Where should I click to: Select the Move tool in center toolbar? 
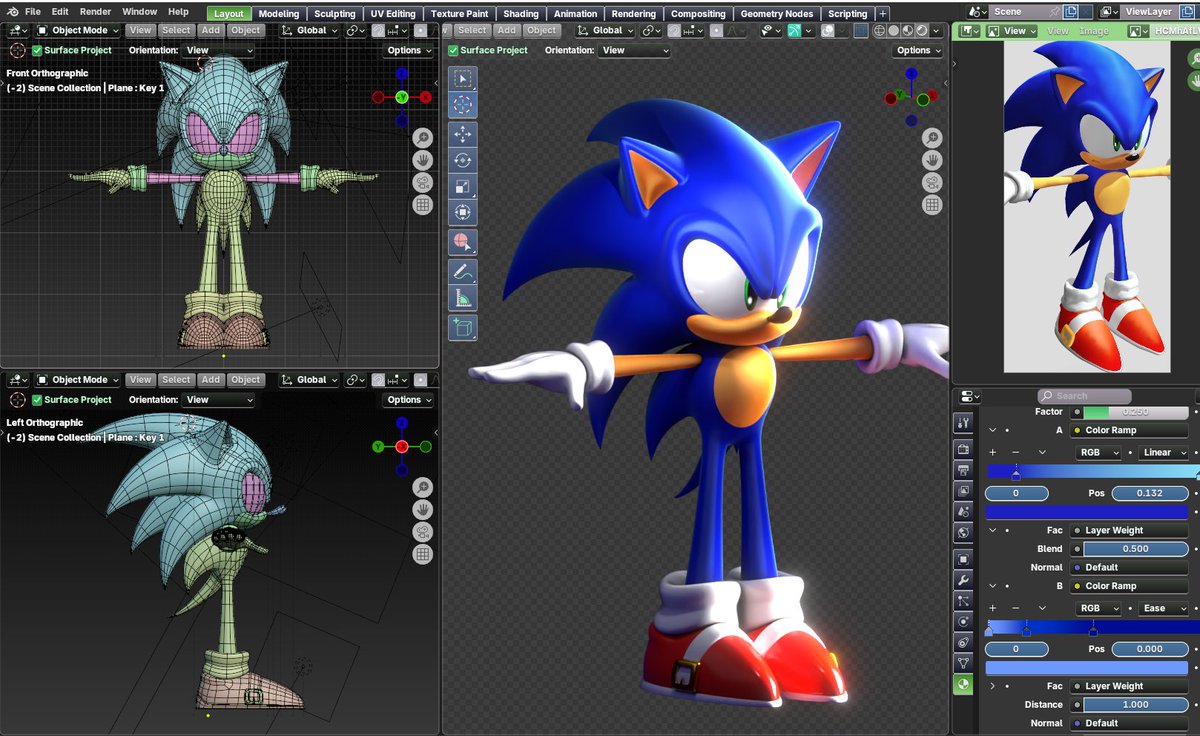click(x=462, y=134)
